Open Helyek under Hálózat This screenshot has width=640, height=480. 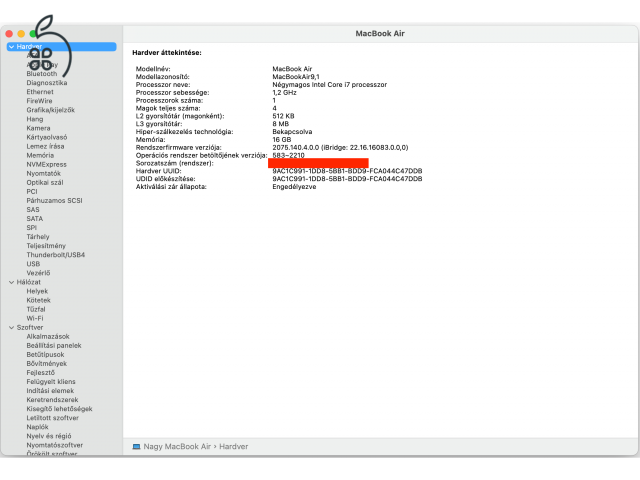tap(37, 291)
